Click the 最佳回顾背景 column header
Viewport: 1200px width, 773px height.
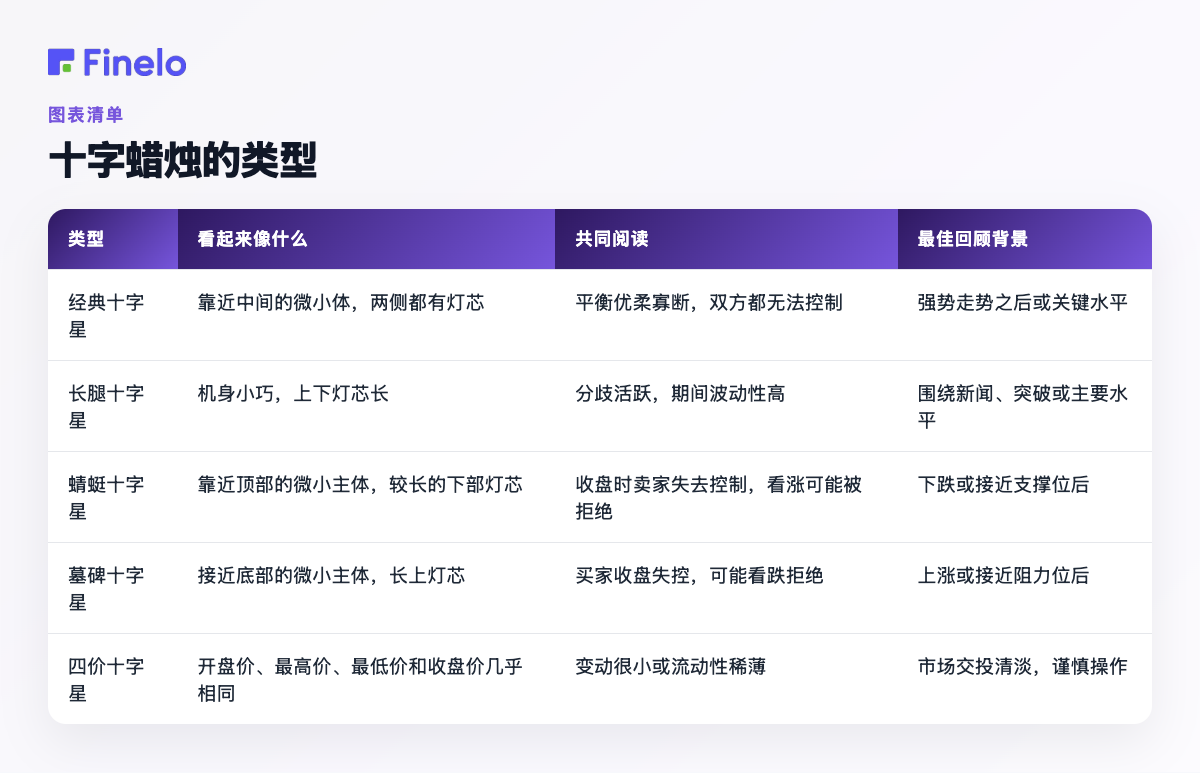(x=973, y=239)
